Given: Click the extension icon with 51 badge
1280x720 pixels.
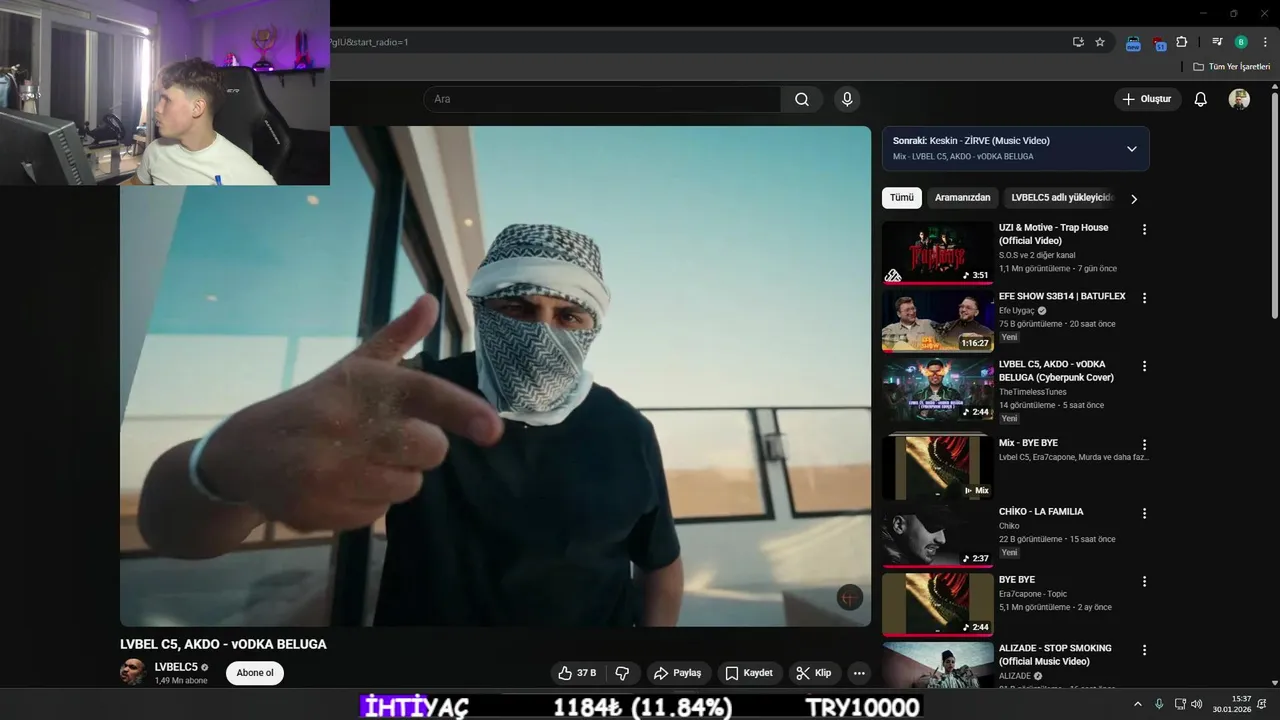Looking at the screenshot, I should coord(1159,43).
